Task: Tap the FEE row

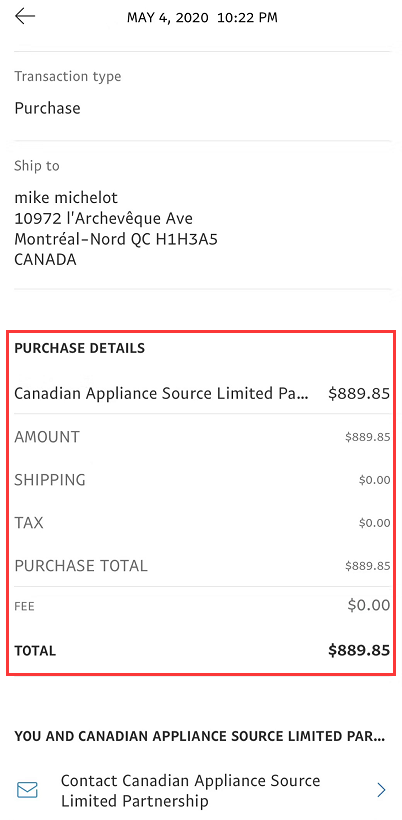Action: click(x=201, y=606)
